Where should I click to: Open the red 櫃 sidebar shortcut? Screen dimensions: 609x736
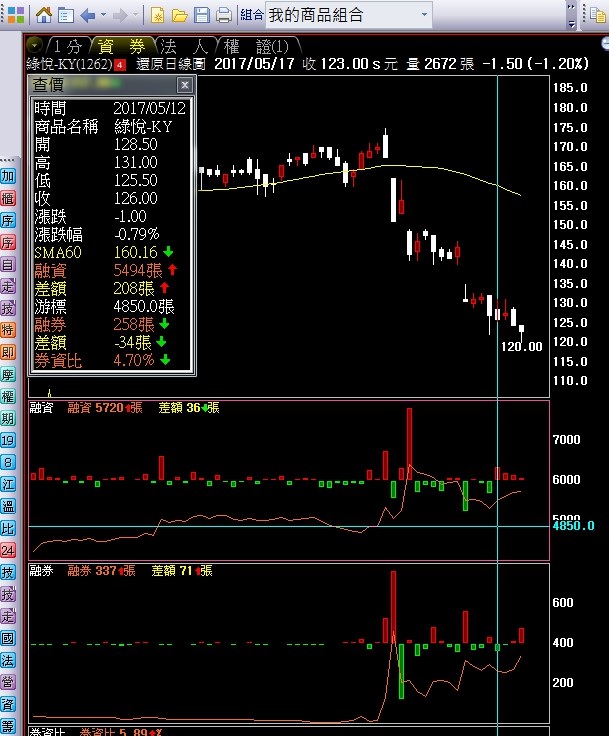(8, 199)
